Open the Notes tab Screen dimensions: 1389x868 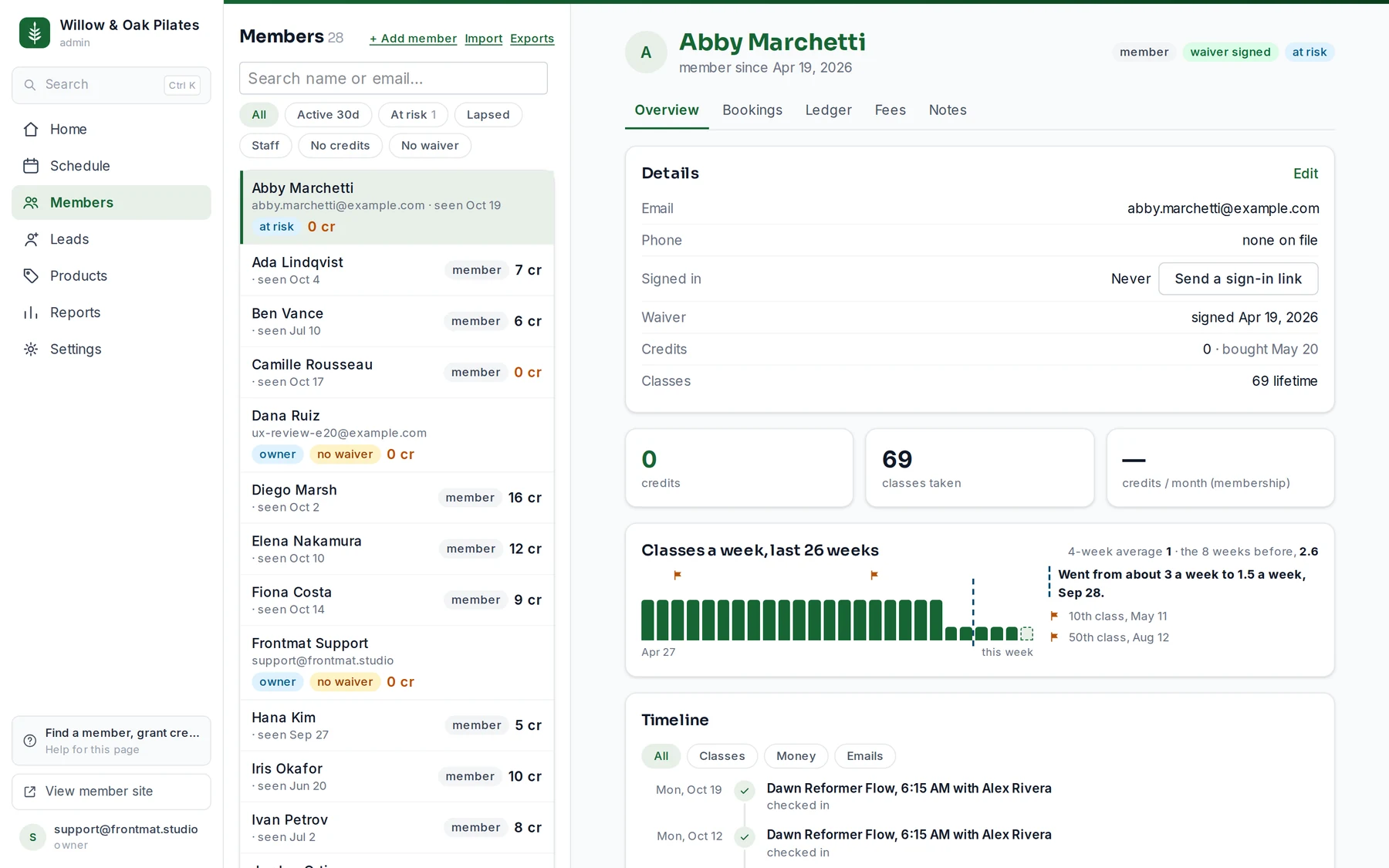pyautogui.click(x=948, y=110)
